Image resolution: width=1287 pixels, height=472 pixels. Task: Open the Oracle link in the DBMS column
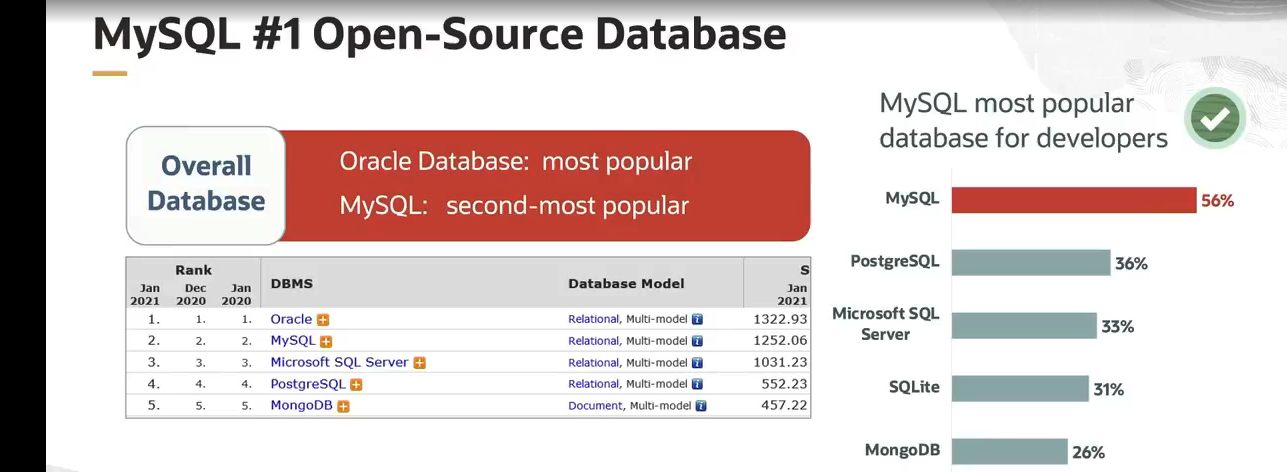[x=291, y=320]
